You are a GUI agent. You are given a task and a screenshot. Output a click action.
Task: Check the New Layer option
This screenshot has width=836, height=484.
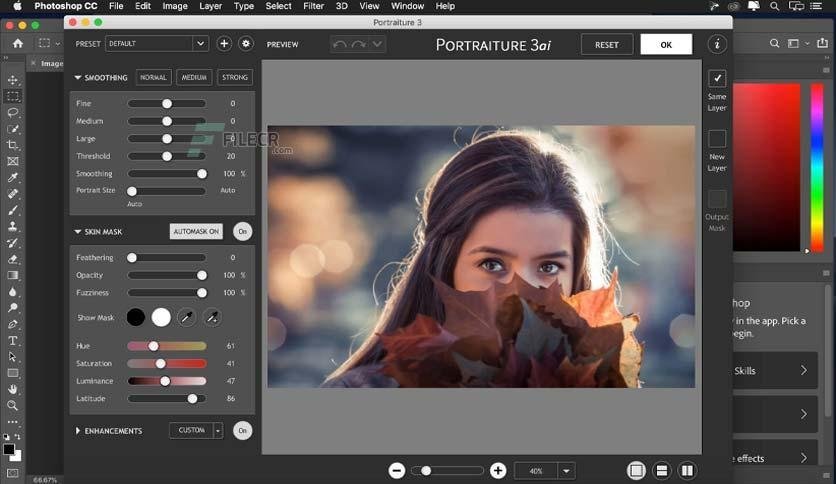[717, 139]
